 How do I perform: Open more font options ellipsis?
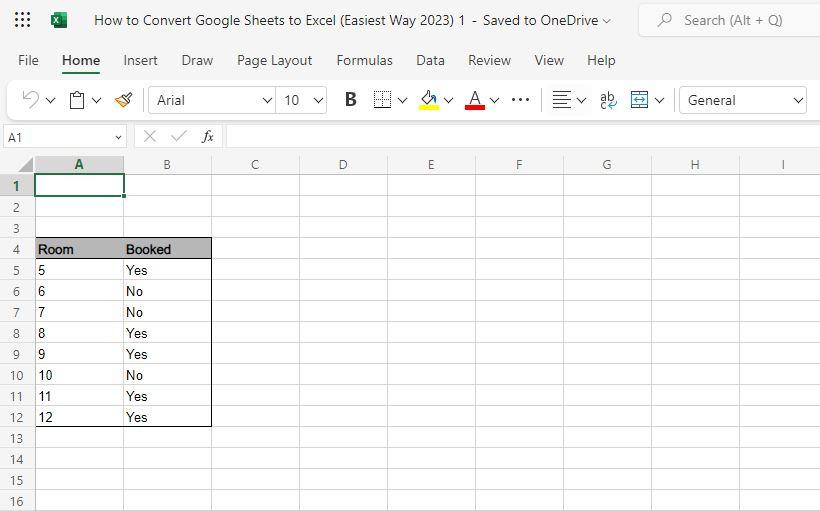tap(520, 100)
